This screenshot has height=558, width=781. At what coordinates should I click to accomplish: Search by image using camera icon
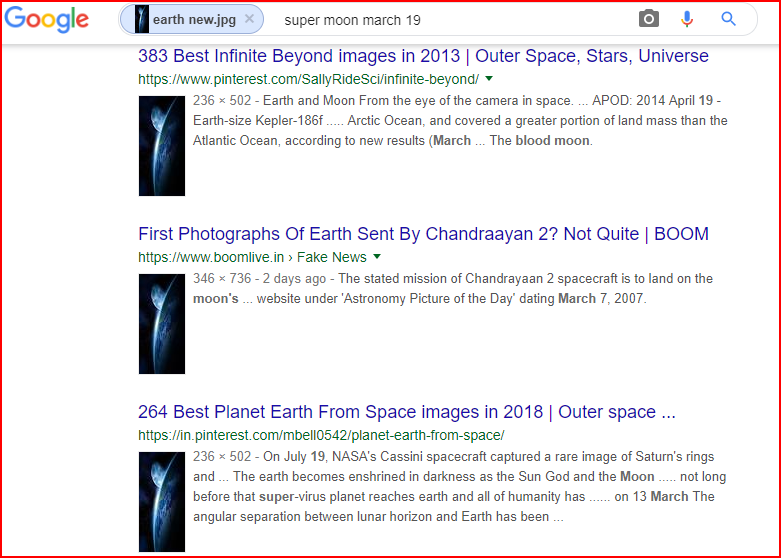tap(649, 19)
